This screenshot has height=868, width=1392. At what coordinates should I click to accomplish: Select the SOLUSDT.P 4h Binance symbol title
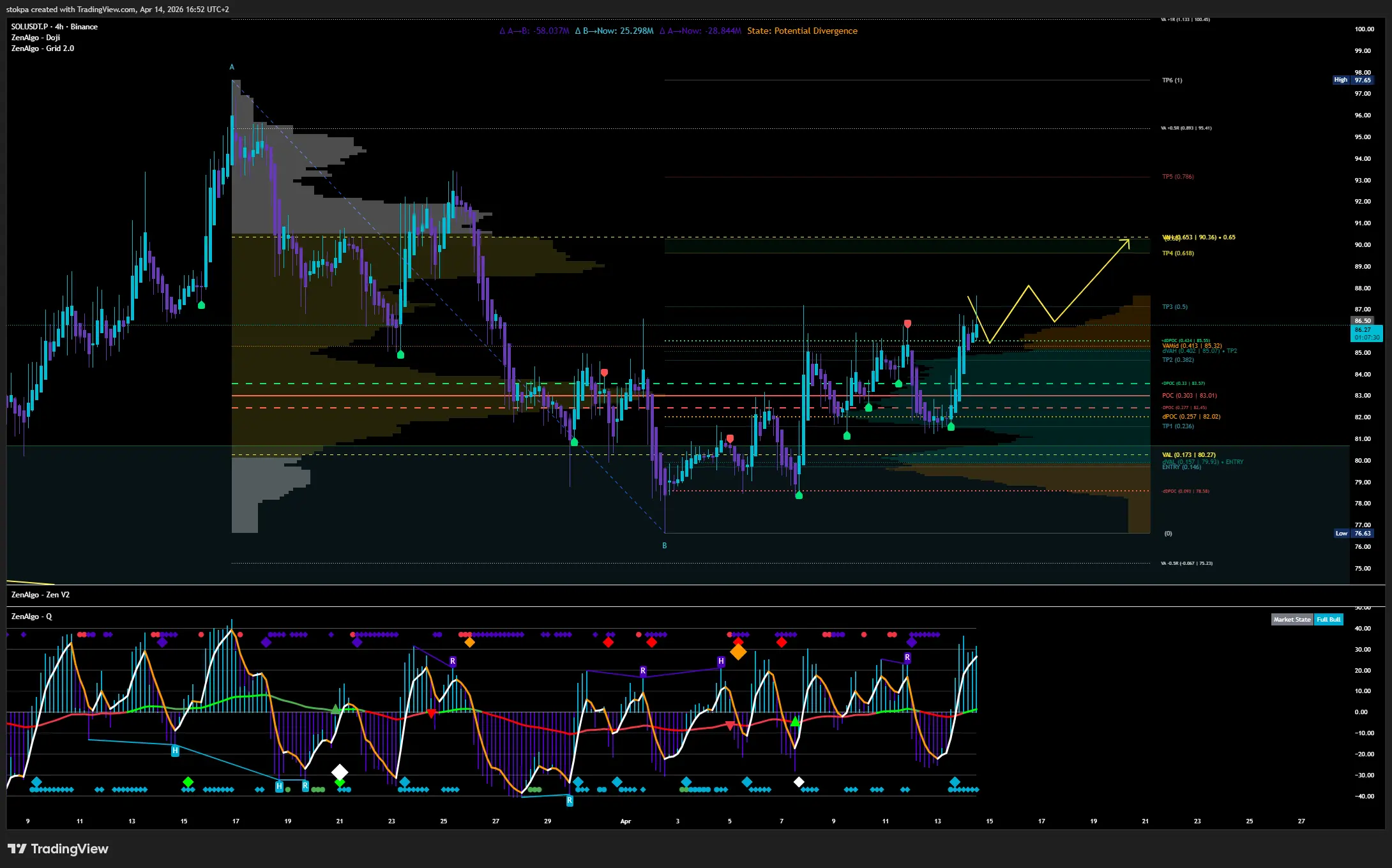[x=54, y=27]
